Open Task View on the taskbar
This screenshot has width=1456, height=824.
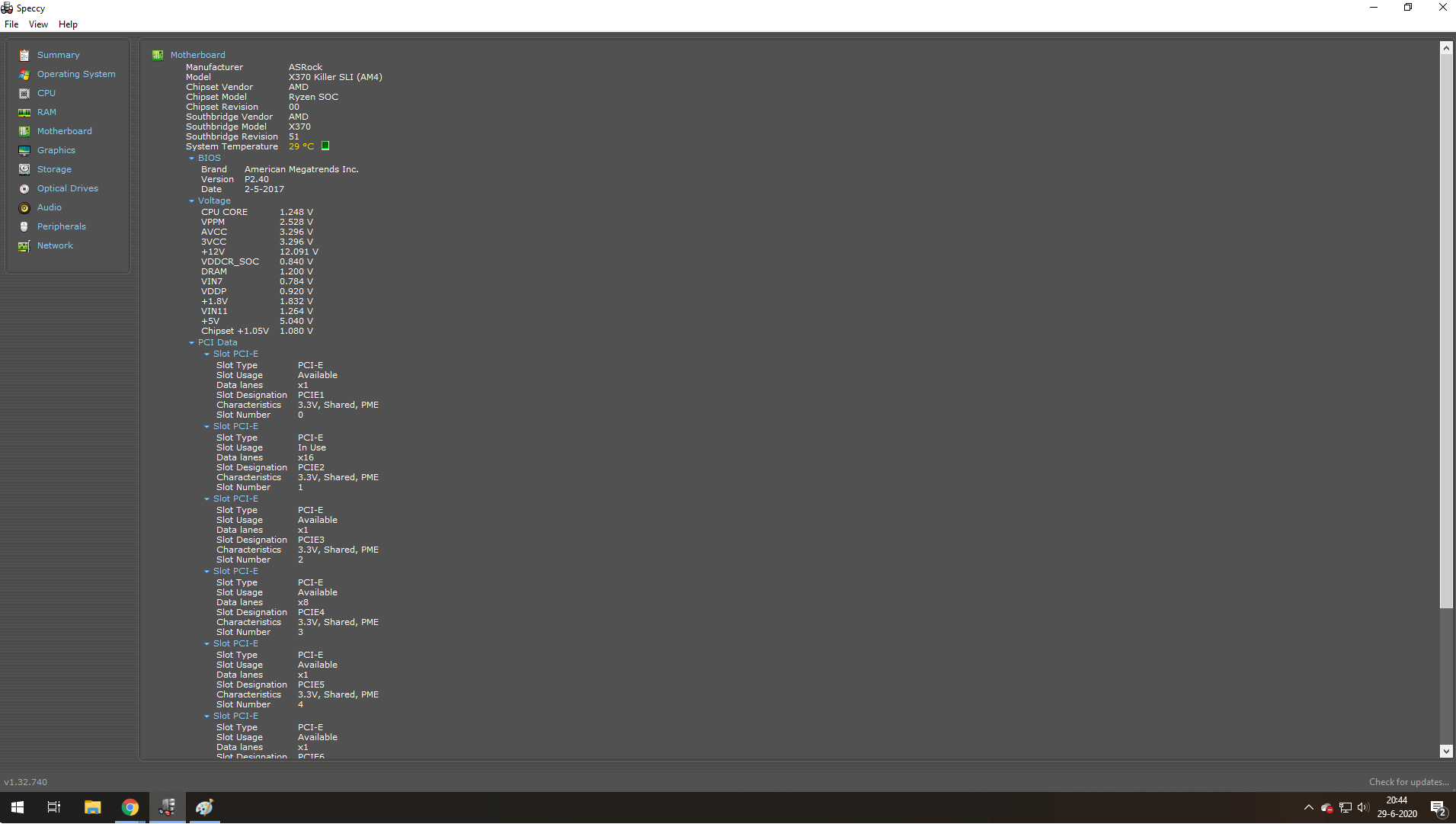(x=54, y=807)
